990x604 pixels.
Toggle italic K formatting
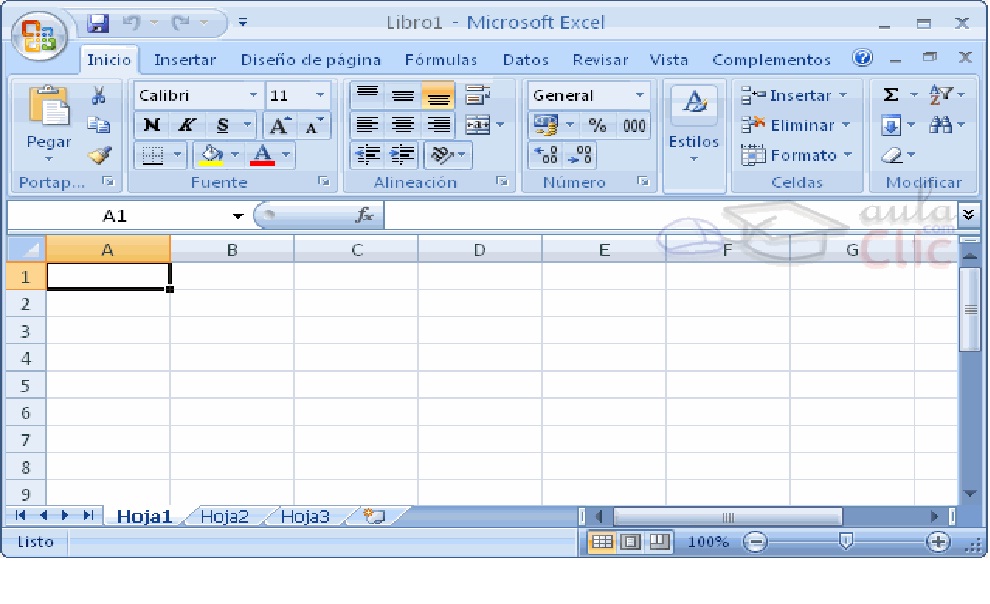point(186,125)
